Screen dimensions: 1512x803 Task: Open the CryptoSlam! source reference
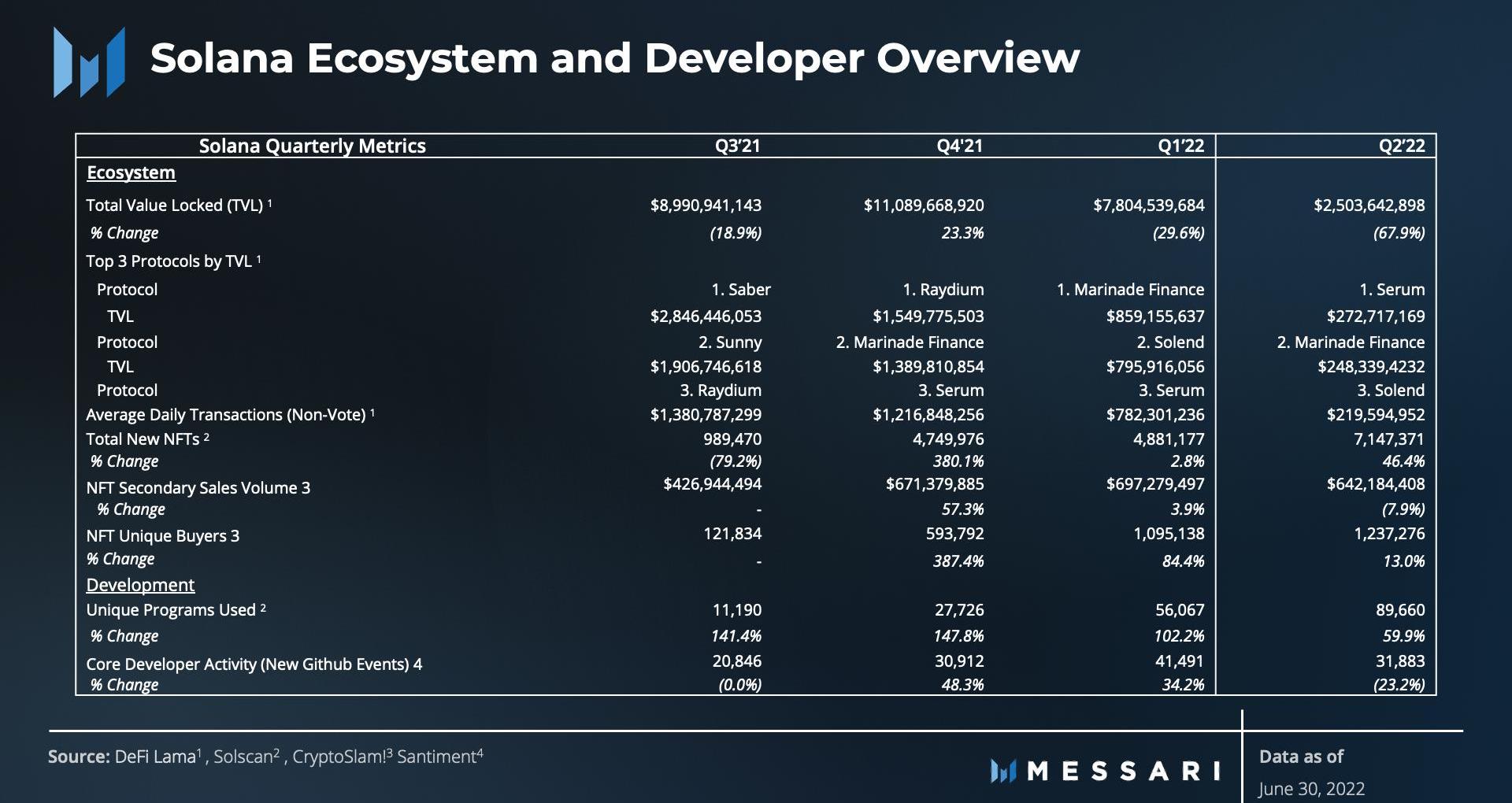tap(340, 757)
